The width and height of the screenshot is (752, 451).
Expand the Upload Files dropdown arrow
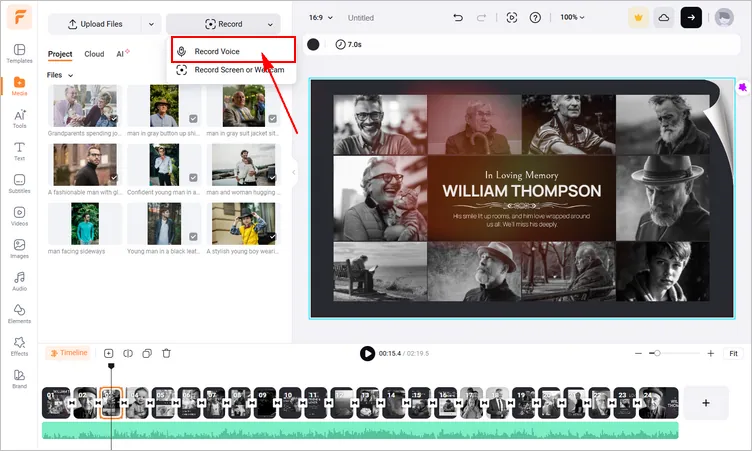coord(151,24)
